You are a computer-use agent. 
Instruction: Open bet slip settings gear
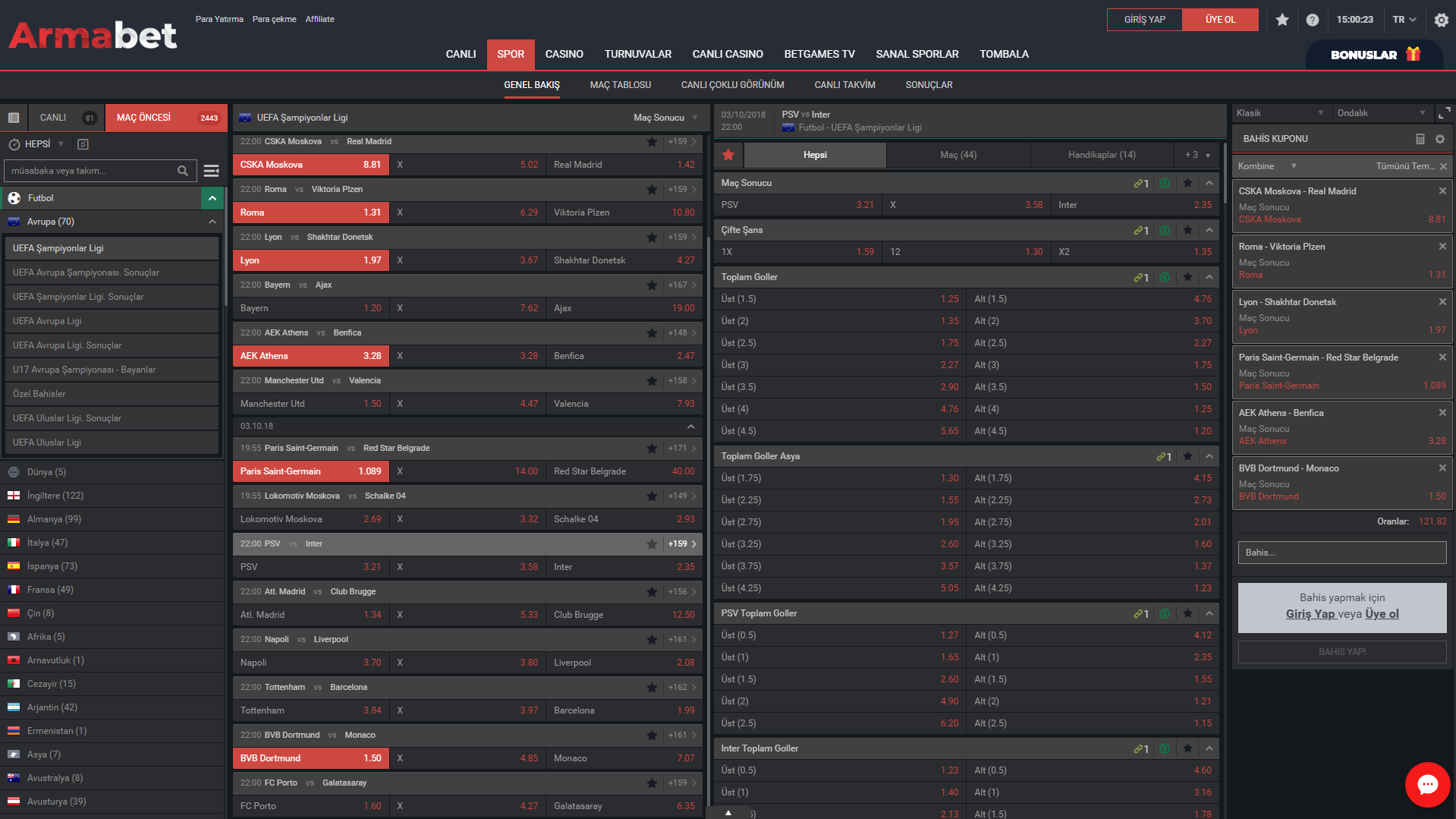point(1440,139)
